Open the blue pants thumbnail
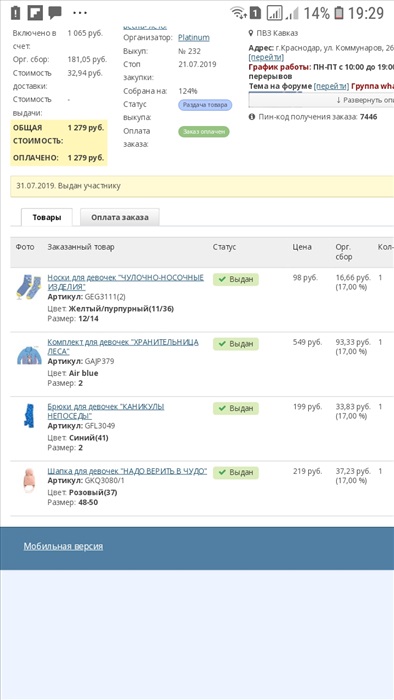The height and width of the screenshot is (700, 394). [x=29, y=416]
